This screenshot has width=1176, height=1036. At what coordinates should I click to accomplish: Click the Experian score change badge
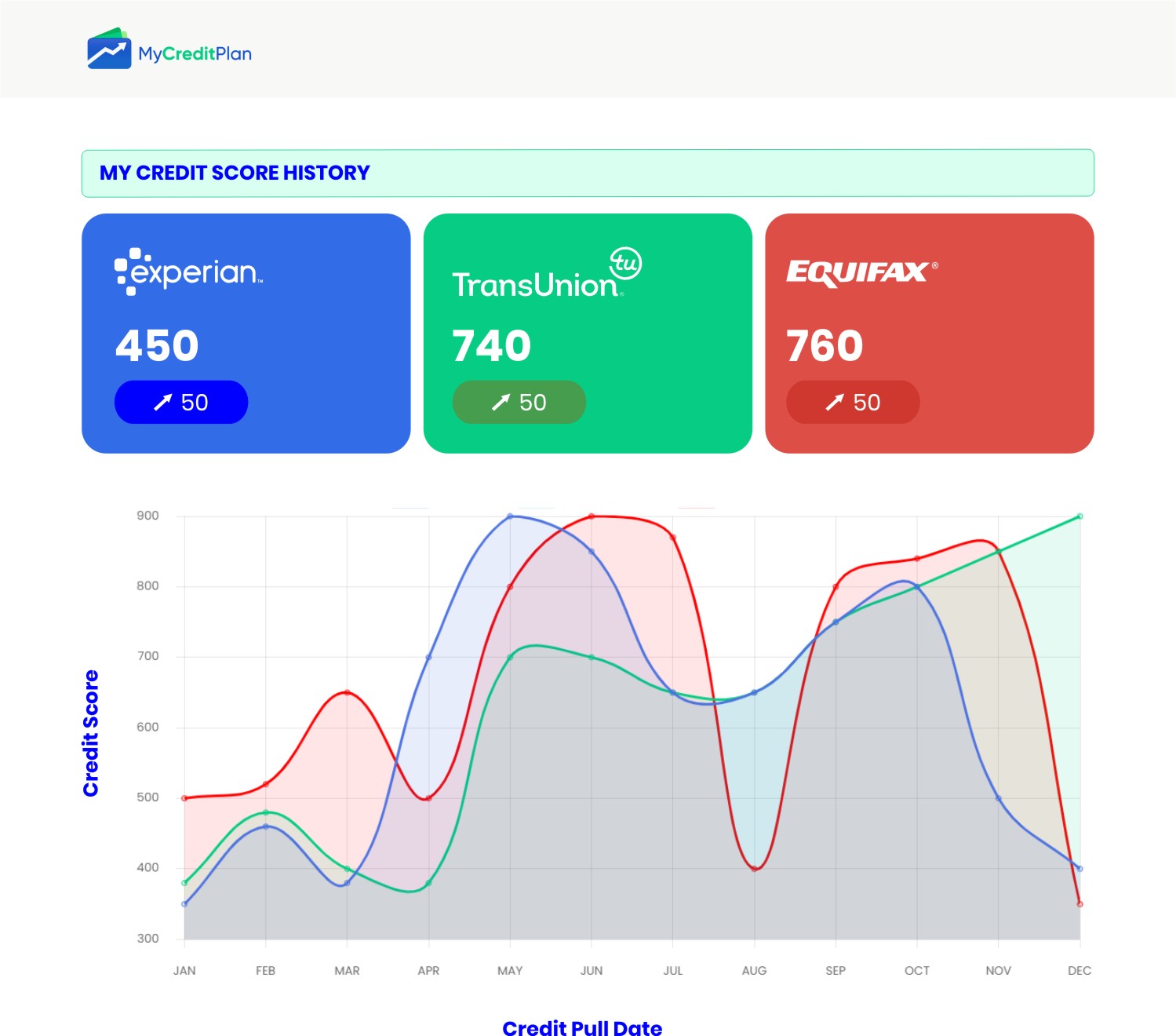181,402
